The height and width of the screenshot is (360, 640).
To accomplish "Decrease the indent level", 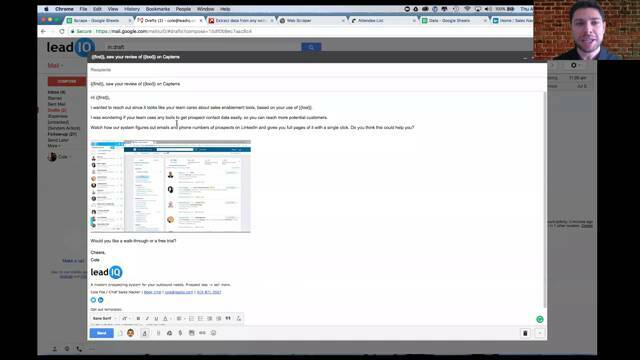I will (209, 318).
